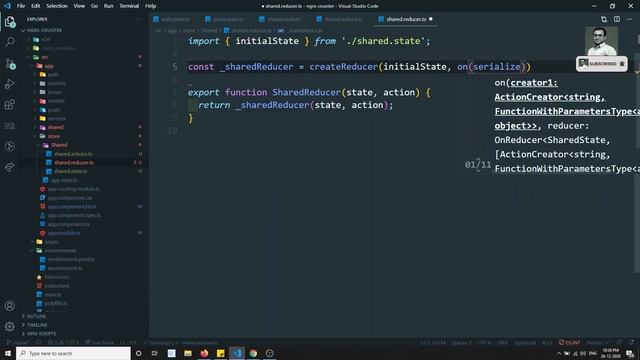The height and width of the screenshot is (360, 640).
Task: Click Live Share in the status bar
Action: click(x=100, y=342)
